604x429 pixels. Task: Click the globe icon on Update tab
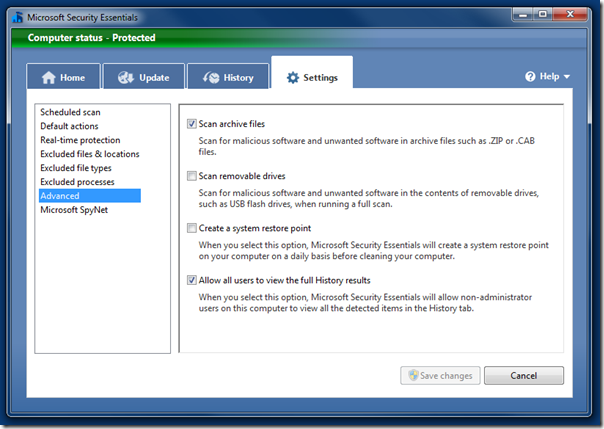[126, 77]
